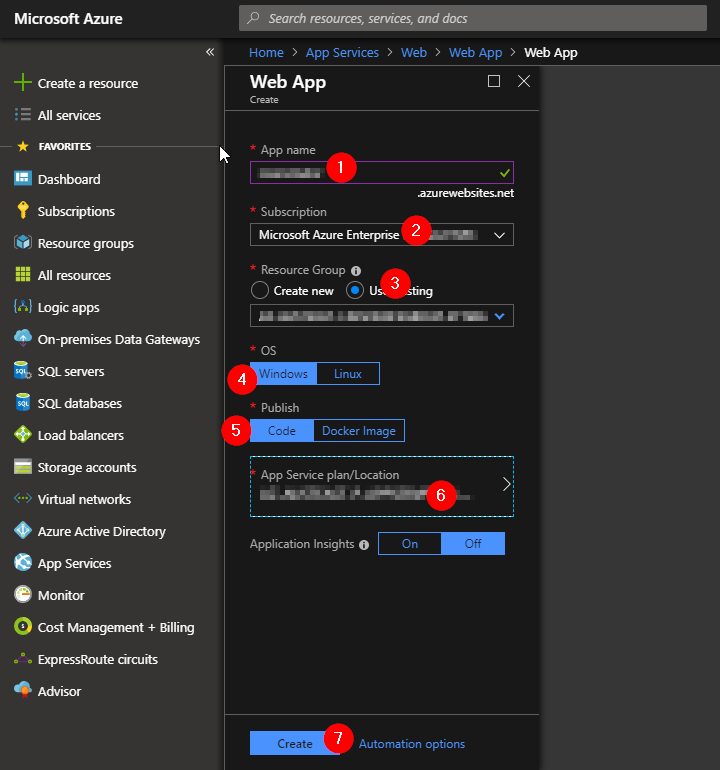
Task: Click the Resource groups cube icon
Action: [23, 243]
